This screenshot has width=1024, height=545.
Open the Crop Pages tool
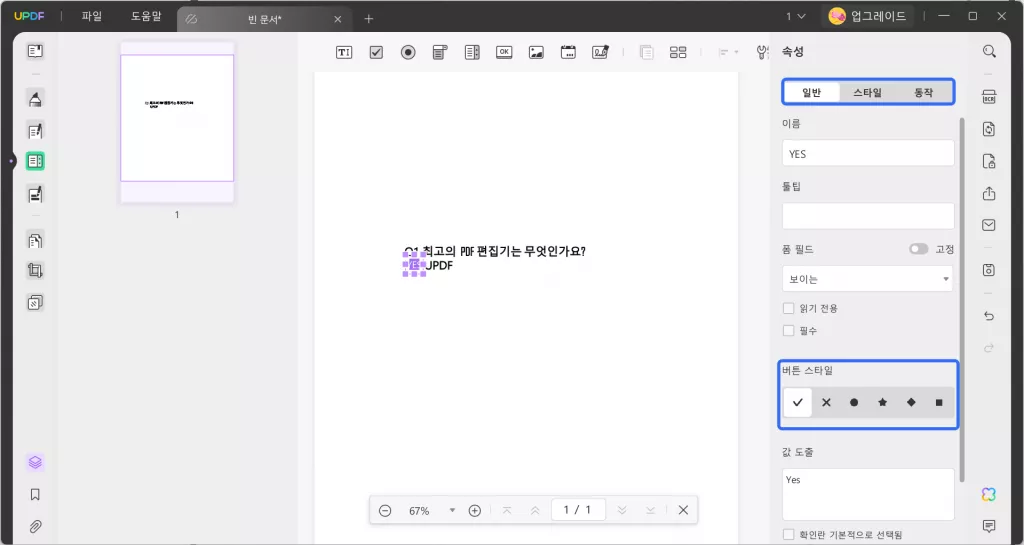click(x=35, y=271)
